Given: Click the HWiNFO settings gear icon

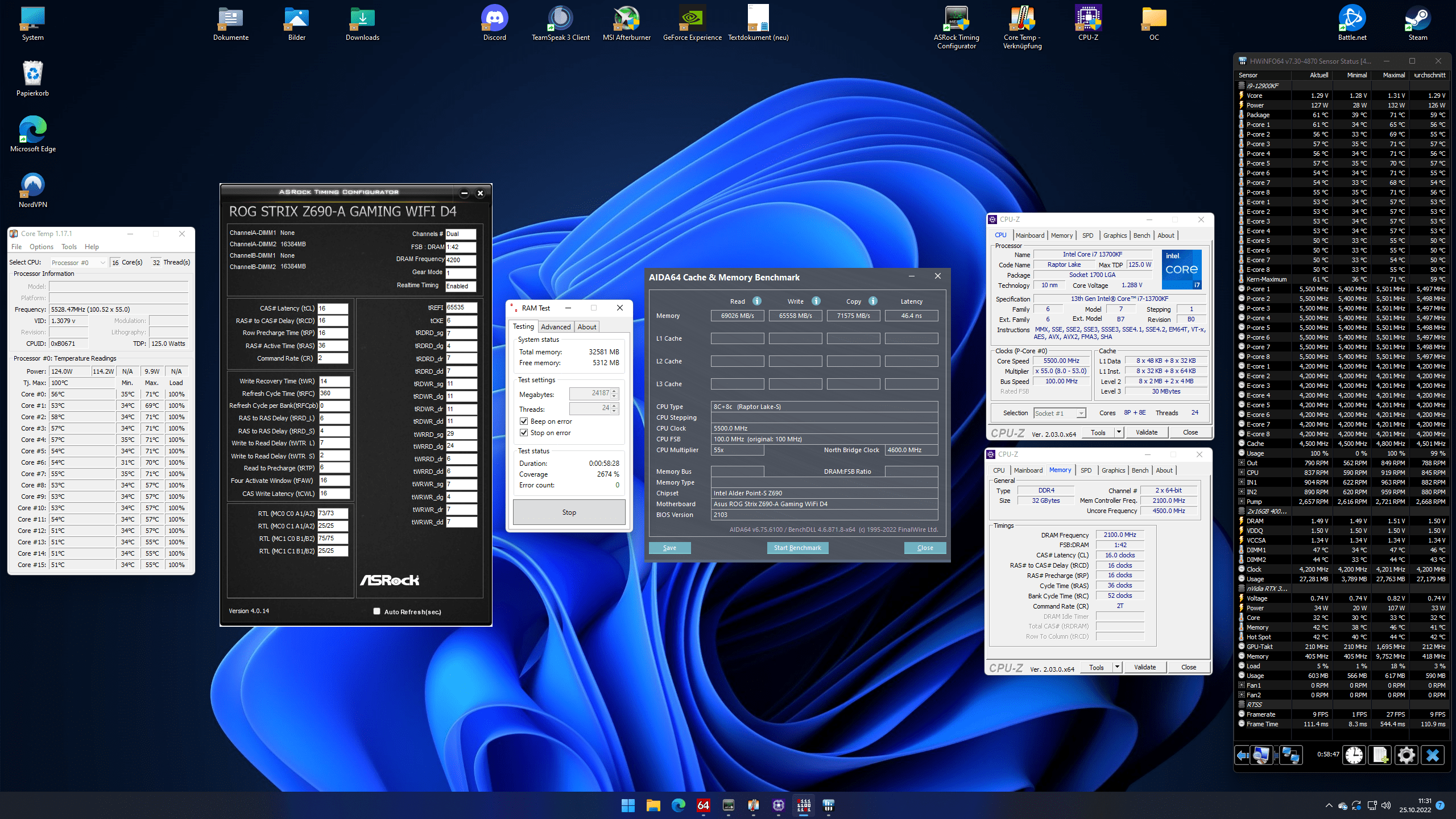Looking at the screenshot, I should pos(1406,755).
